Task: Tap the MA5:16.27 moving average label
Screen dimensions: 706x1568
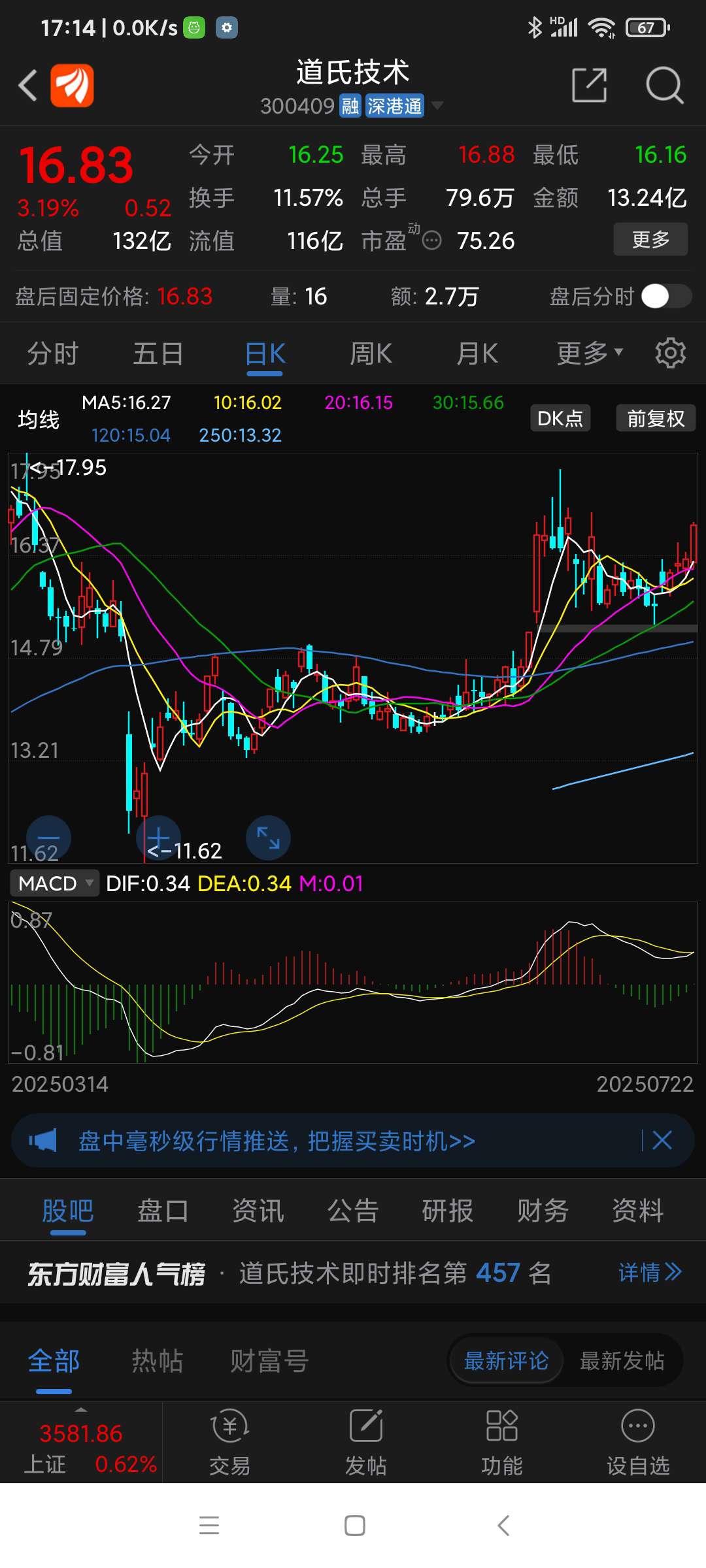Action: (126, 402)
